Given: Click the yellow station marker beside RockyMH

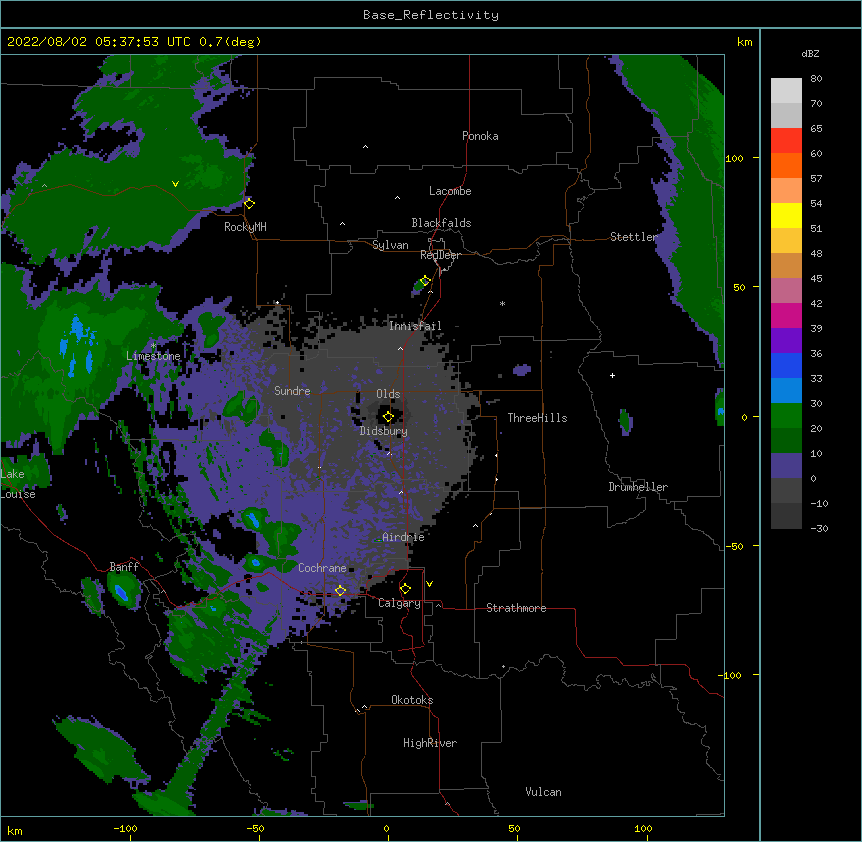Looking at the screenshot, I should pyautogui.click(x=250, y=204).
